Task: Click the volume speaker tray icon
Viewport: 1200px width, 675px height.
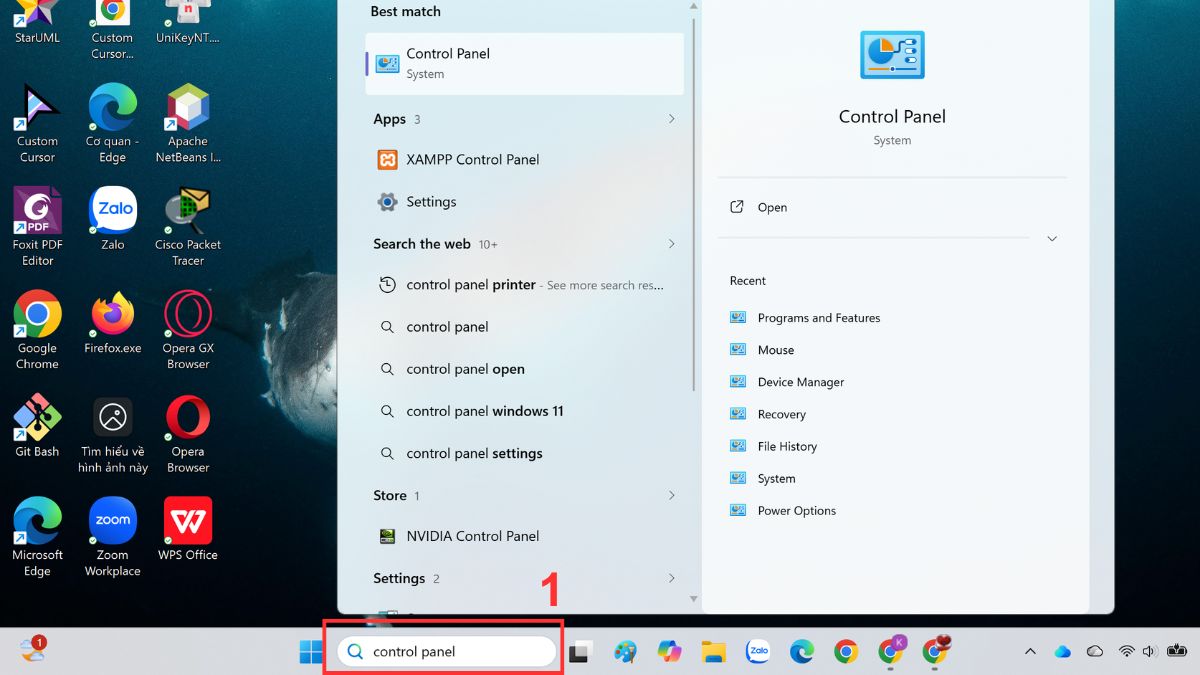Action: [x=1150, y=651]
